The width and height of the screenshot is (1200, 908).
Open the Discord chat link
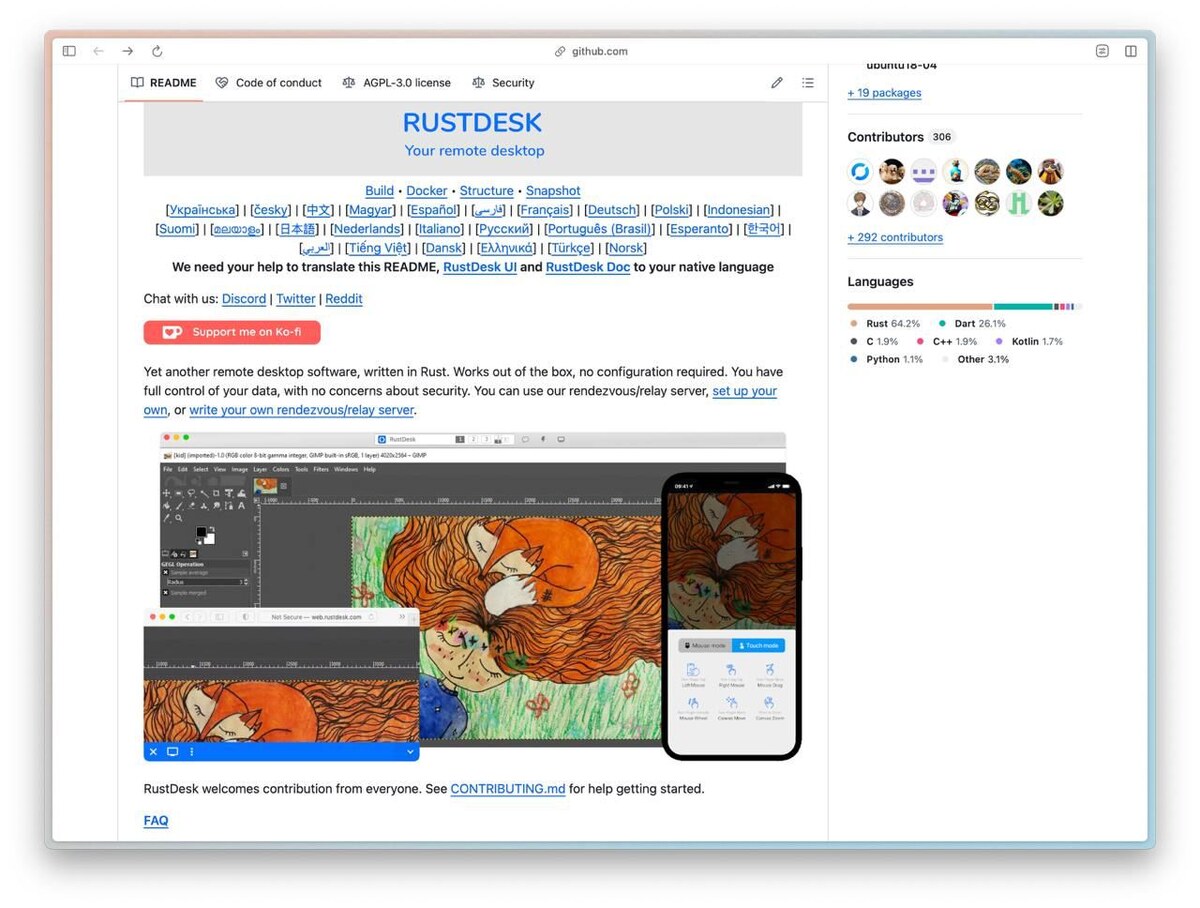pos(244,299)
